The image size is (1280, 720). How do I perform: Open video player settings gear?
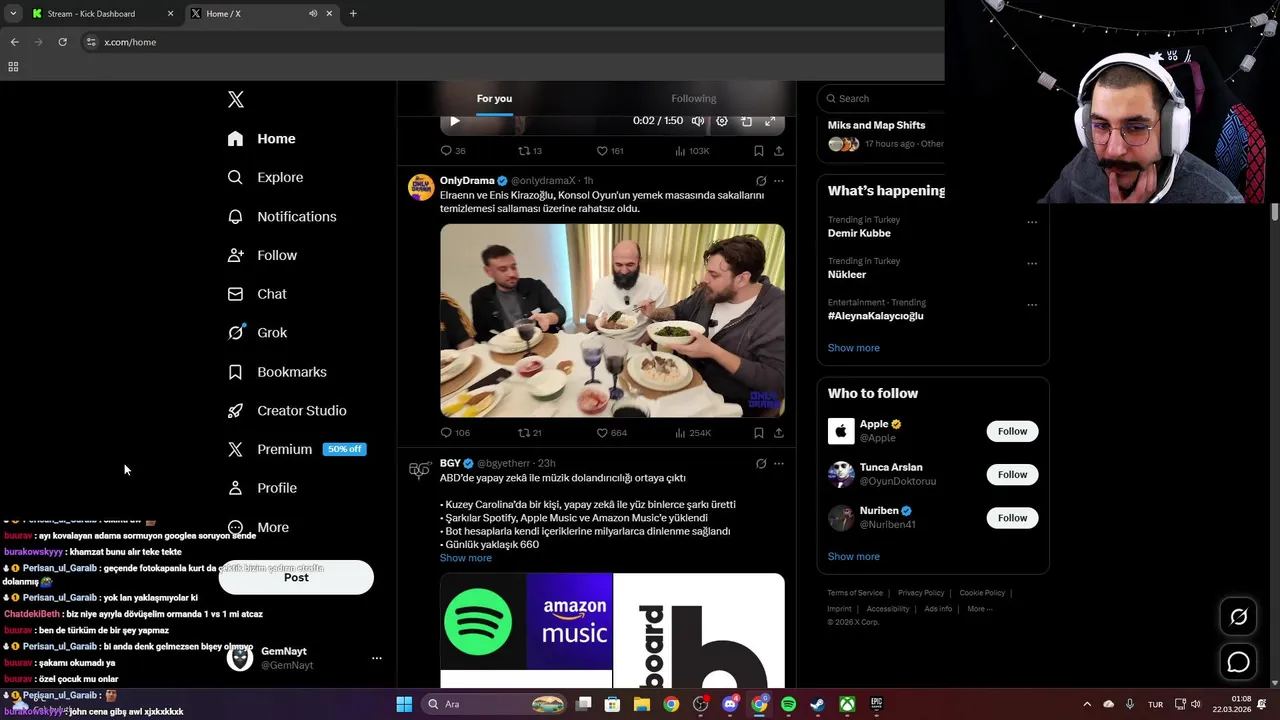[722, 121]
